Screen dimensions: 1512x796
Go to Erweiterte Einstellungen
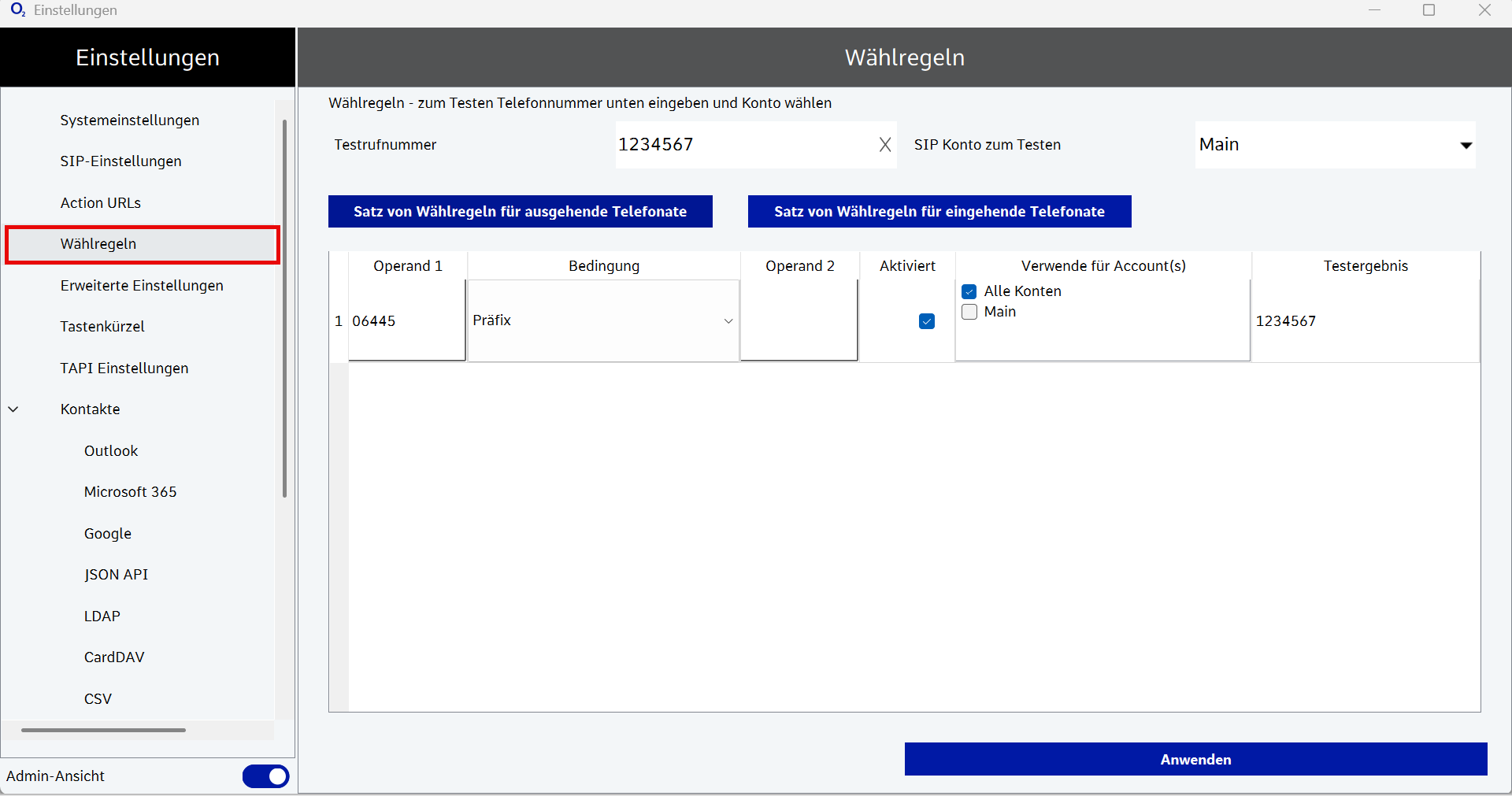142,286
